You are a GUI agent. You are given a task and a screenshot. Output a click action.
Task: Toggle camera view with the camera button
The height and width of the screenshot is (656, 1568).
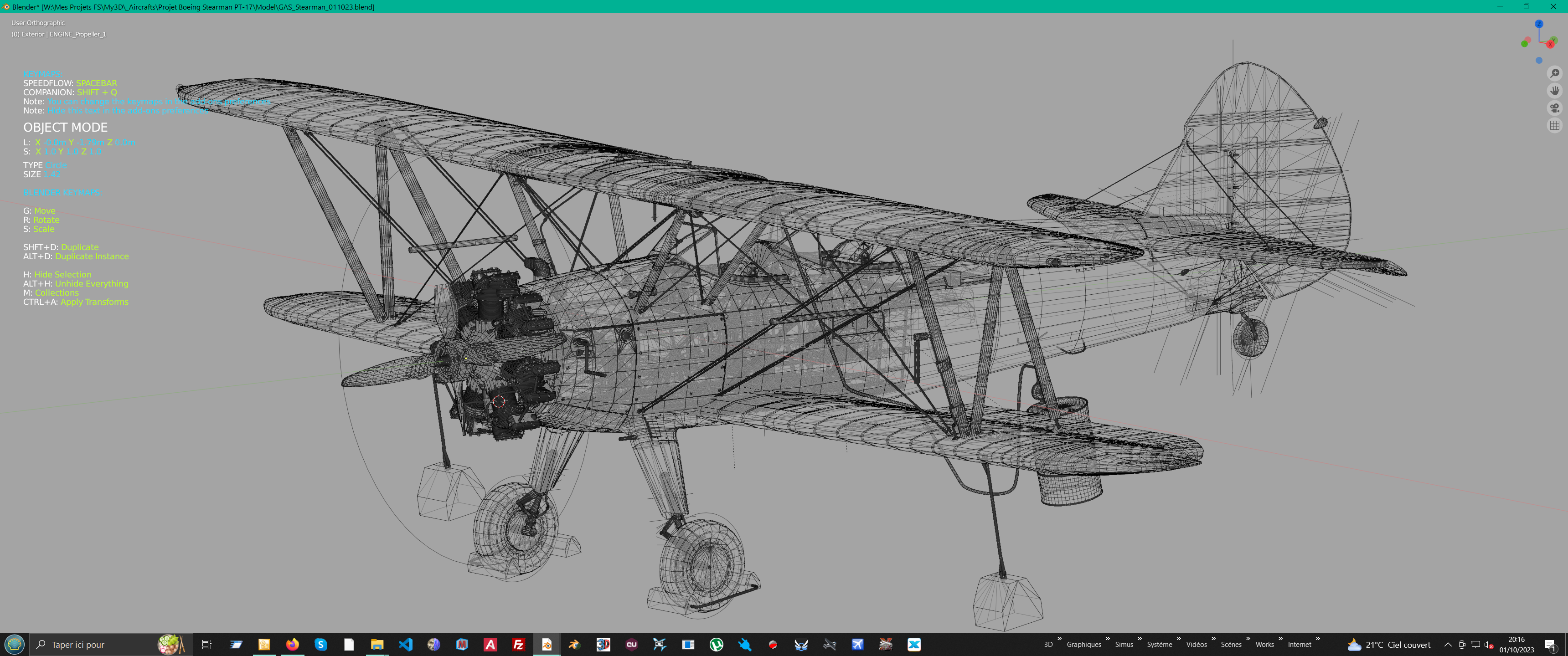[1555, 108]
